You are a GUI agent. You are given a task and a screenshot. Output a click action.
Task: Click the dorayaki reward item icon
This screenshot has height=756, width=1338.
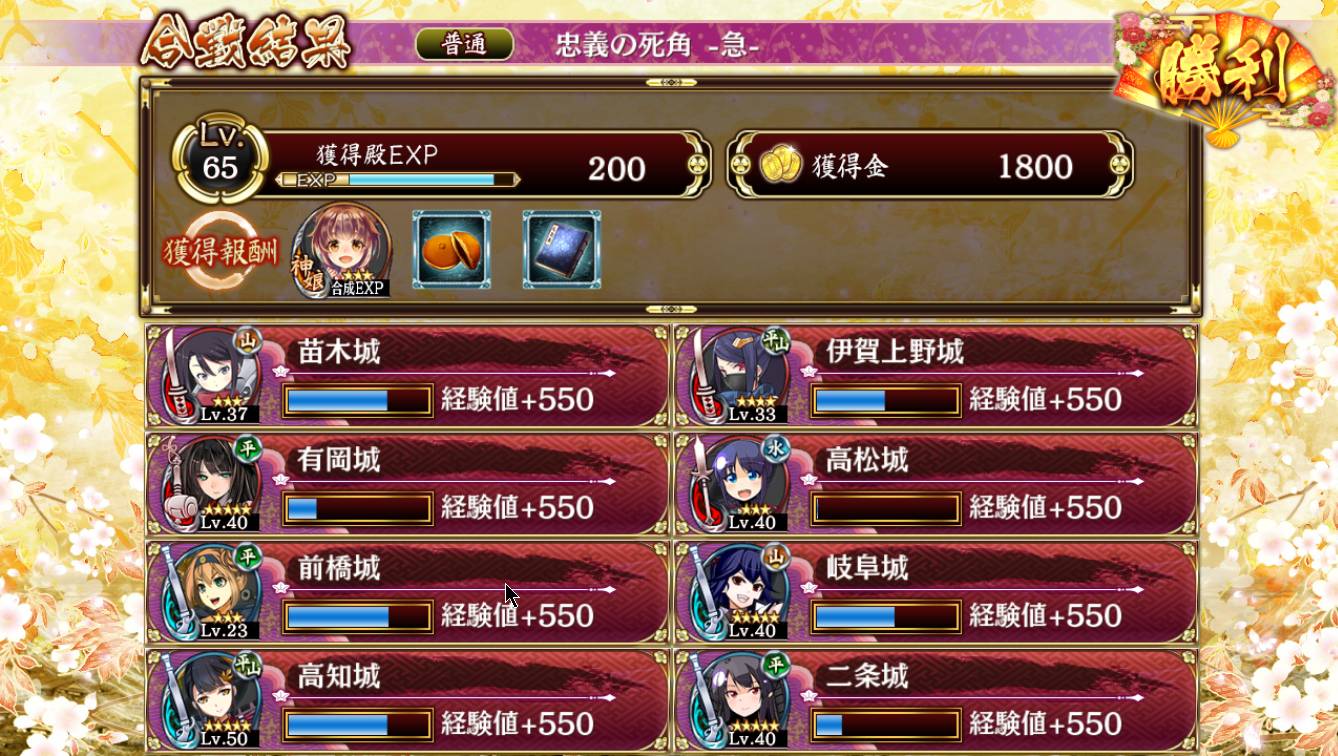[451, 249]
